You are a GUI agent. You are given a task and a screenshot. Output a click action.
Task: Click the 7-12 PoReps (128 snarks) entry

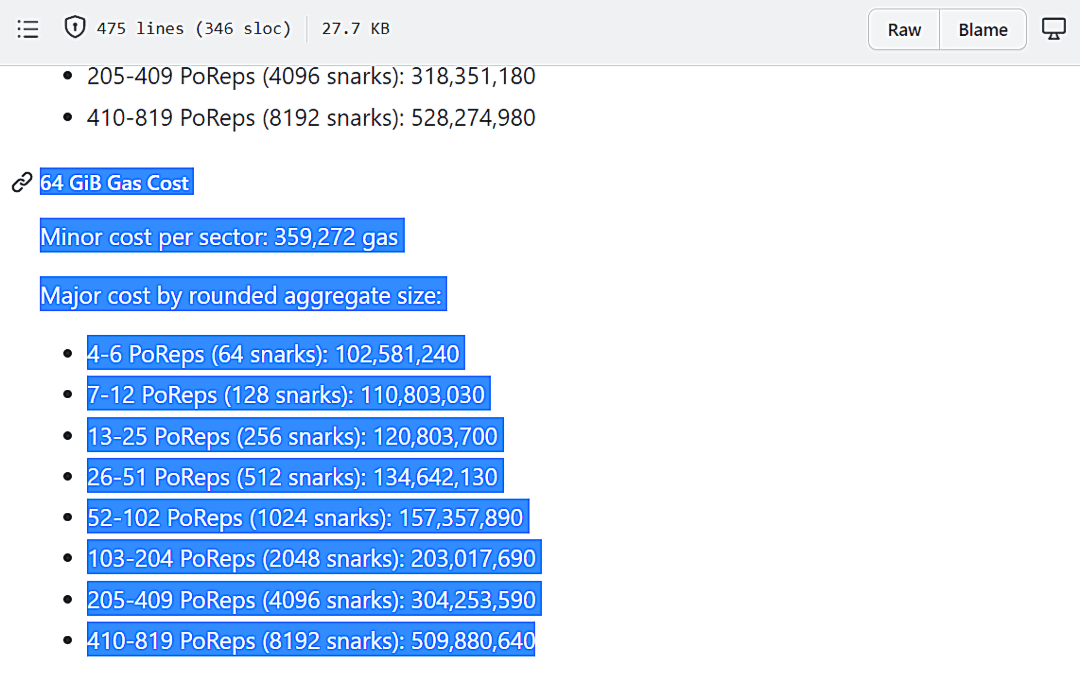(x=286, y=395)
